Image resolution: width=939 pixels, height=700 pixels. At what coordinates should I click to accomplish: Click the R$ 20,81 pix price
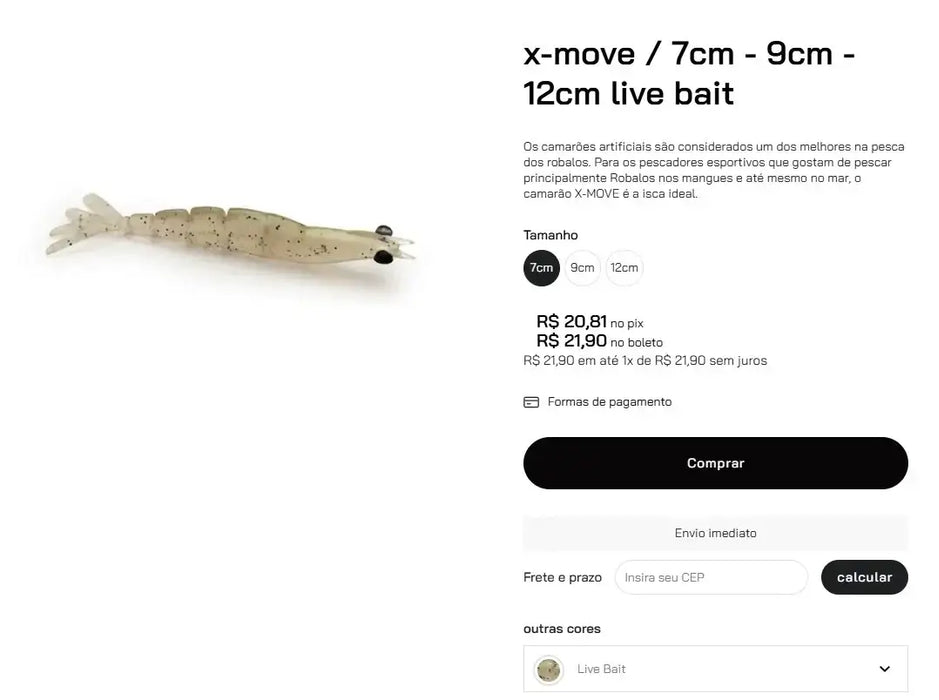click(x=572, y=321)
